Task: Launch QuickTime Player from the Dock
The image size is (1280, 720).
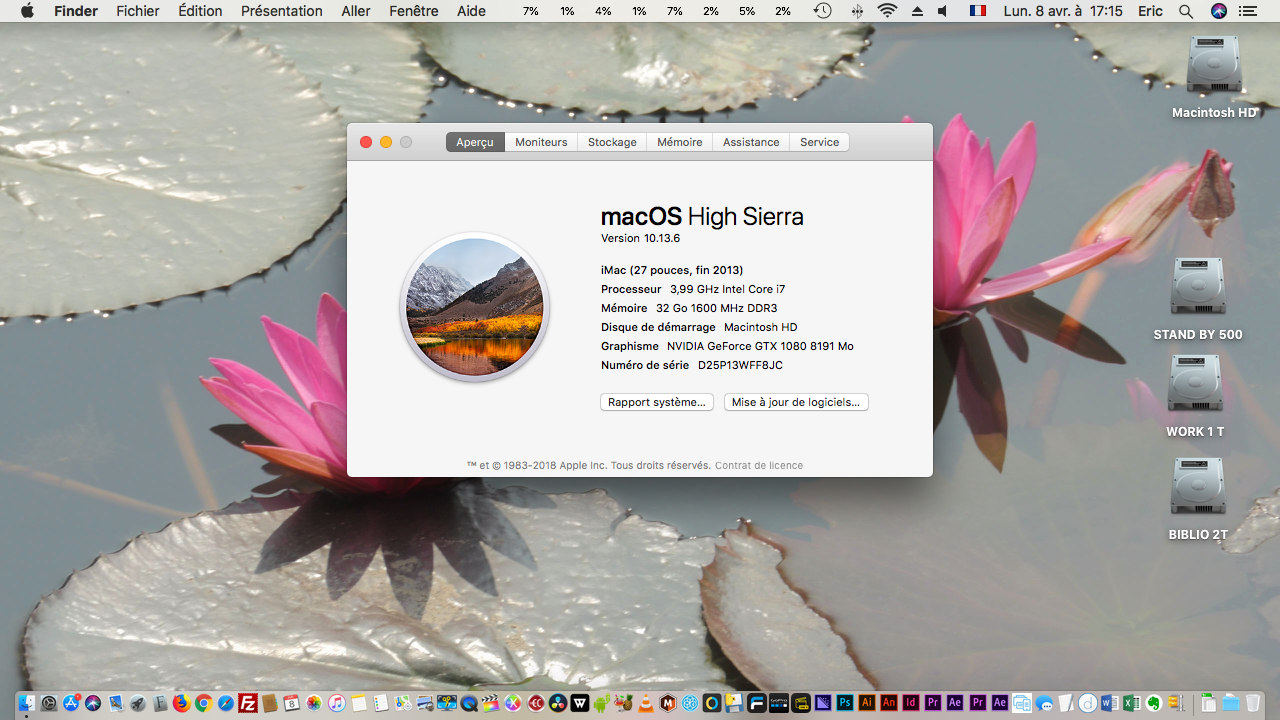Action: tap(469, 703)
